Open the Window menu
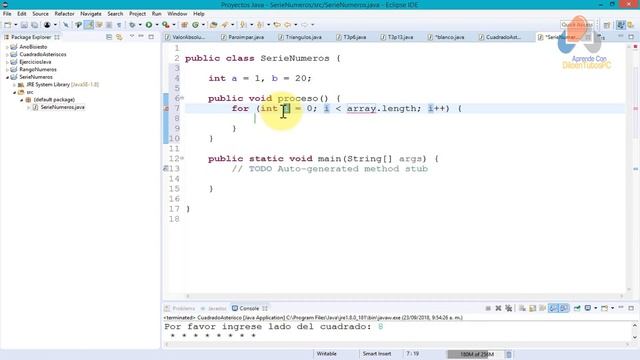Viewport: 640px width, 360px height. pyautogui.click(x=177, y=13)
